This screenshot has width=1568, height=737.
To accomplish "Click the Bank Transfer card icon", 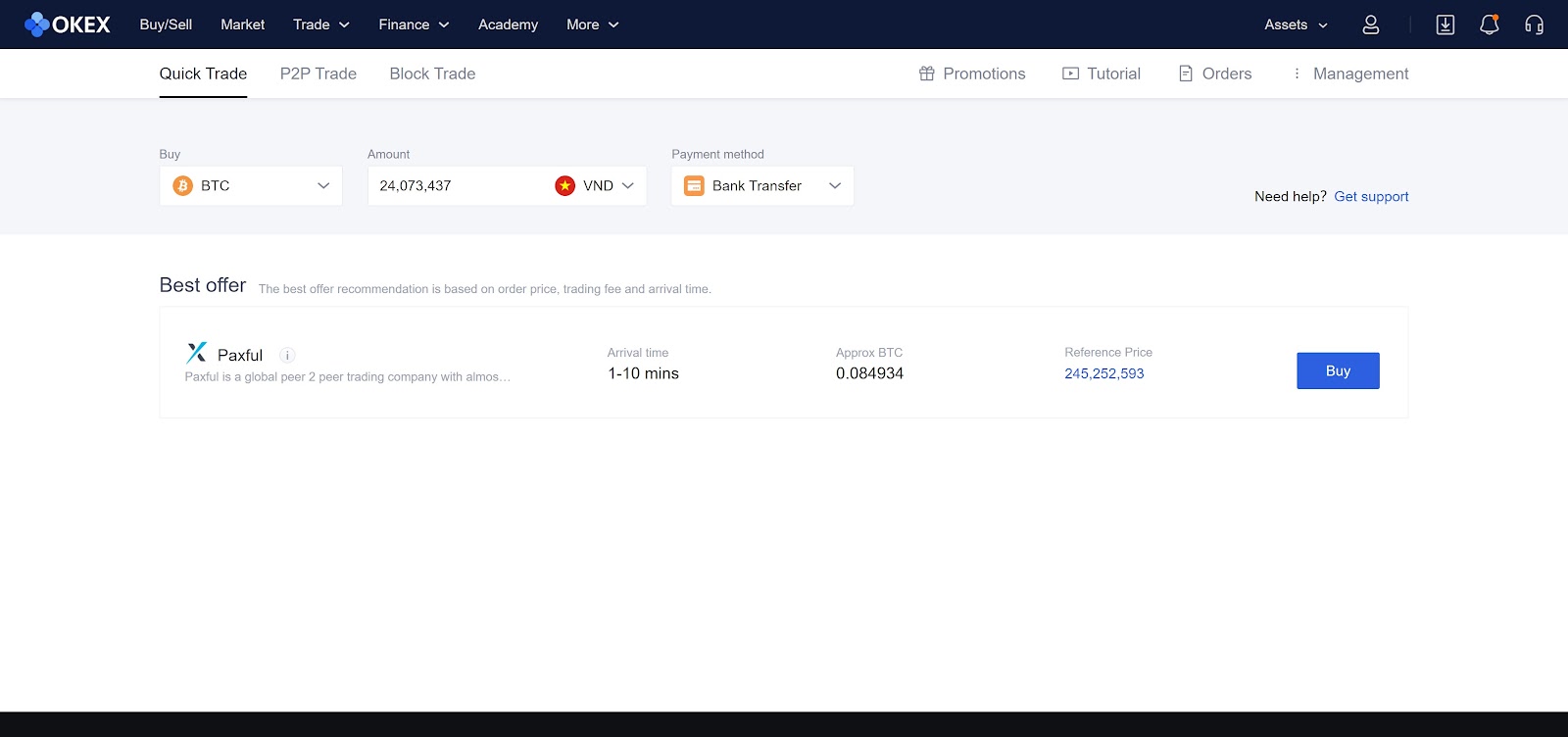I will pyautogui.click(x=694, y=185).
